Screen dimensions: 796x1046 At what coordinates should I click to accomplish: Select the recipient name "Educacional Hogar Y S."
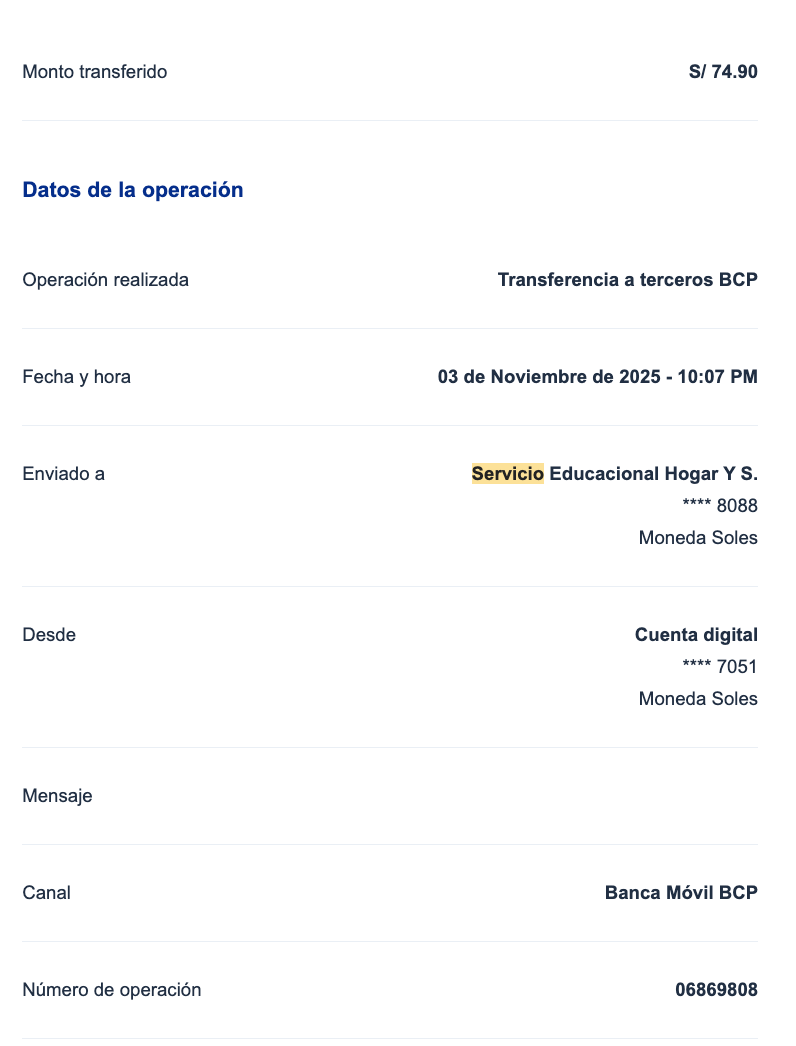coord(653,474)
